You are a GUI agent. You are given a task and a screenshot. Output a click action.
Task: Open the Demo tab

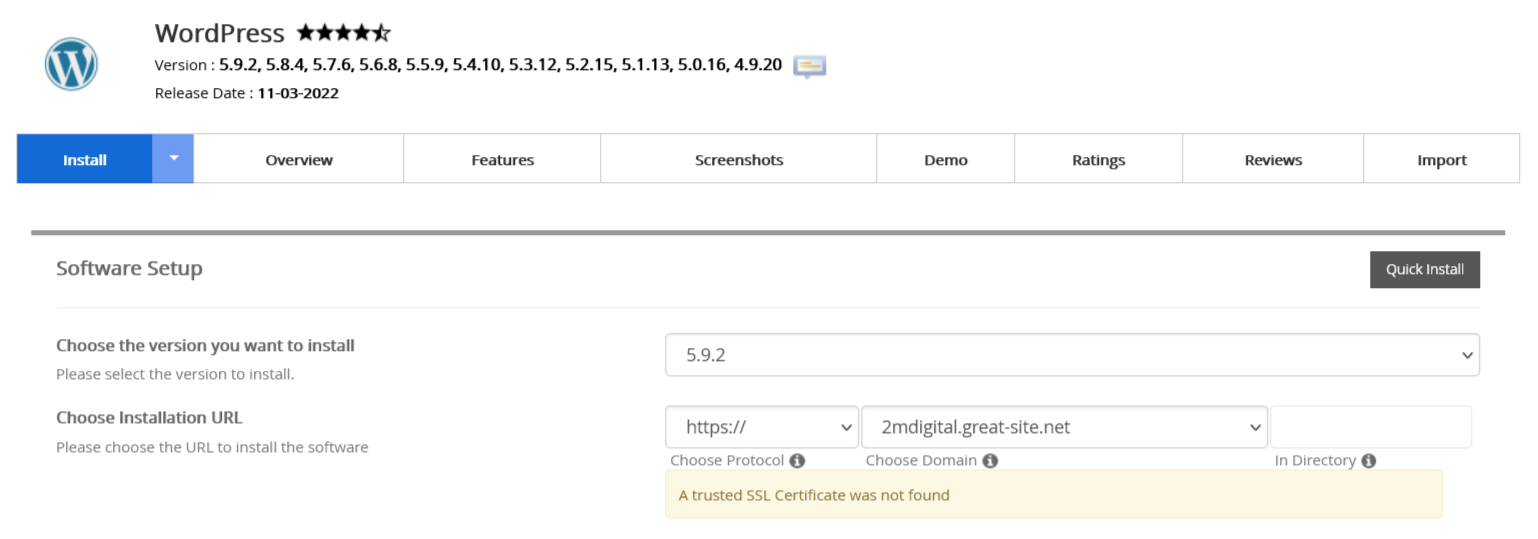click(946, 159)
